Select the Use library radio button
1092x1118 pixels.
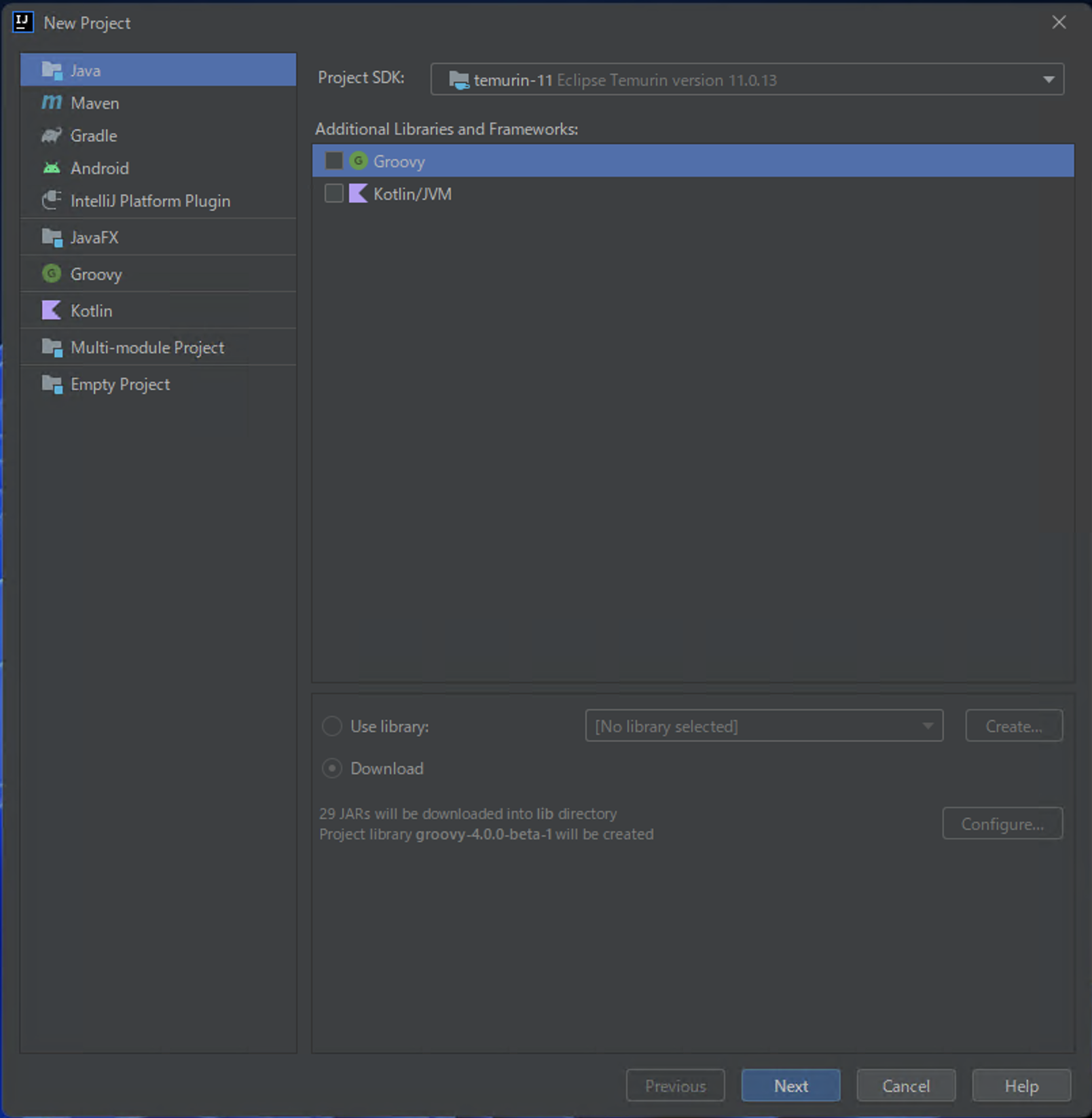pyautogui.click(x=331, y=726)
